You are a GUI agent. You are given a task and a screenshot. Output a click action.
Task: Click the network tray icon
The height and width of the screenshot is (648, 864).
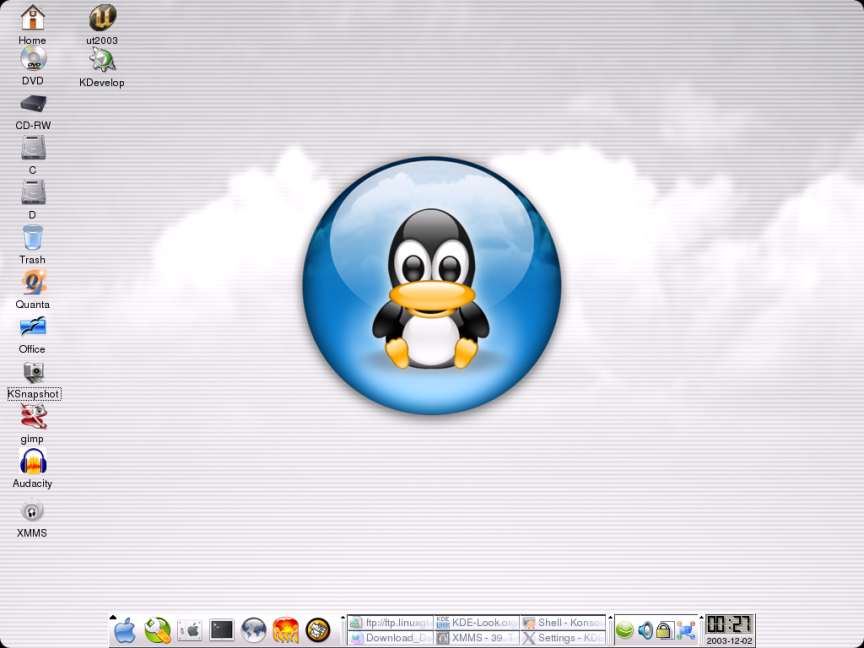[686, 630]
